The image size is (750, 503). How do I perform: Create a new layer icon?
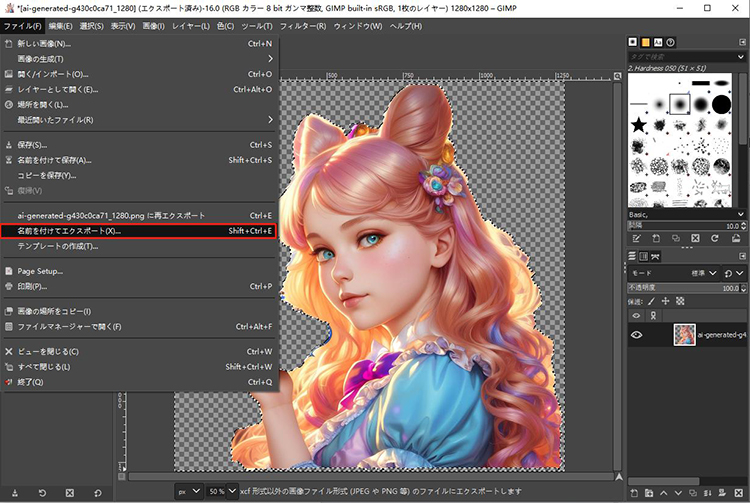636,493
